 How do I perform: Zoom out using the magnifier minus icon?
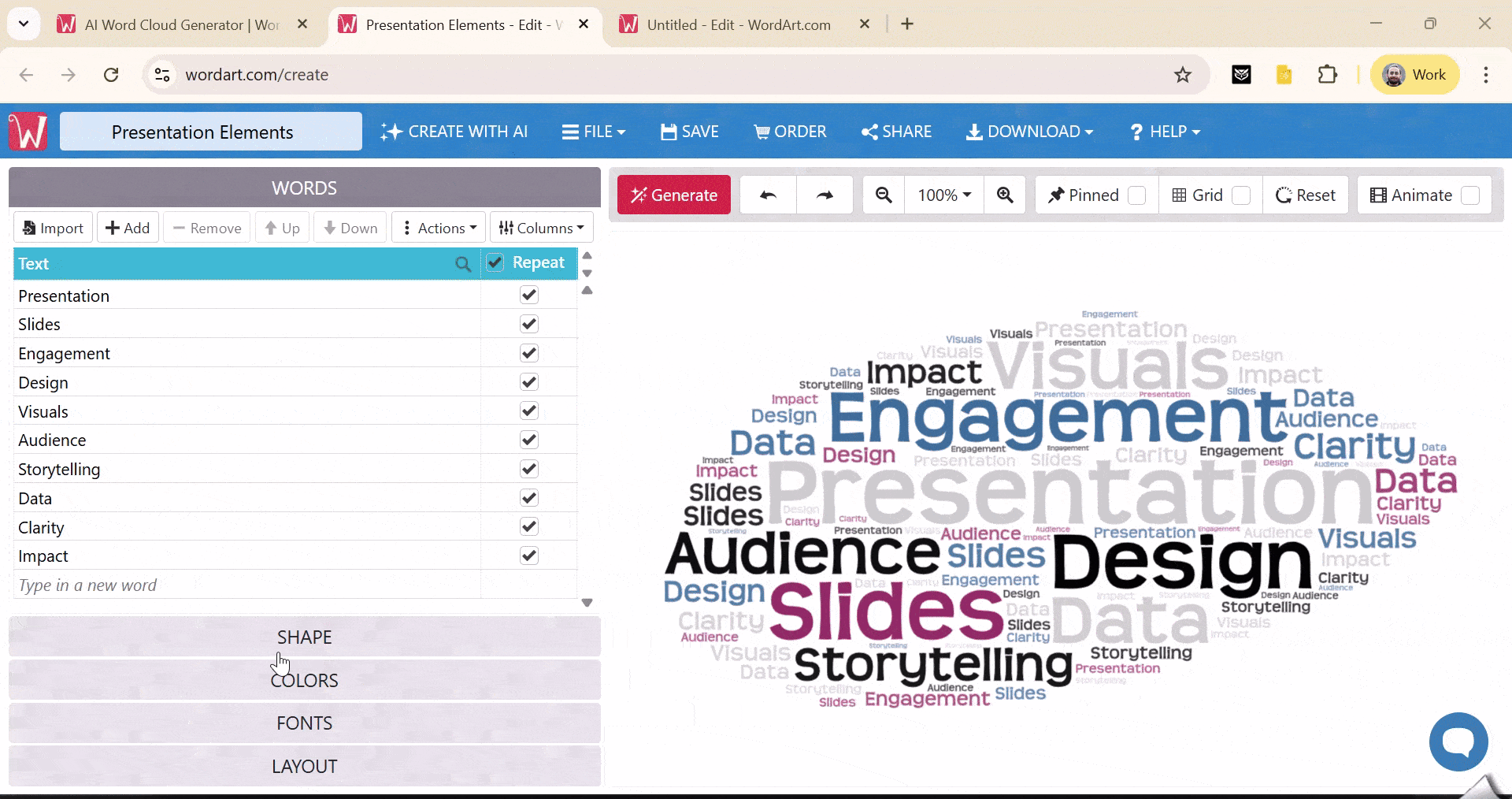tap(883, 195)
